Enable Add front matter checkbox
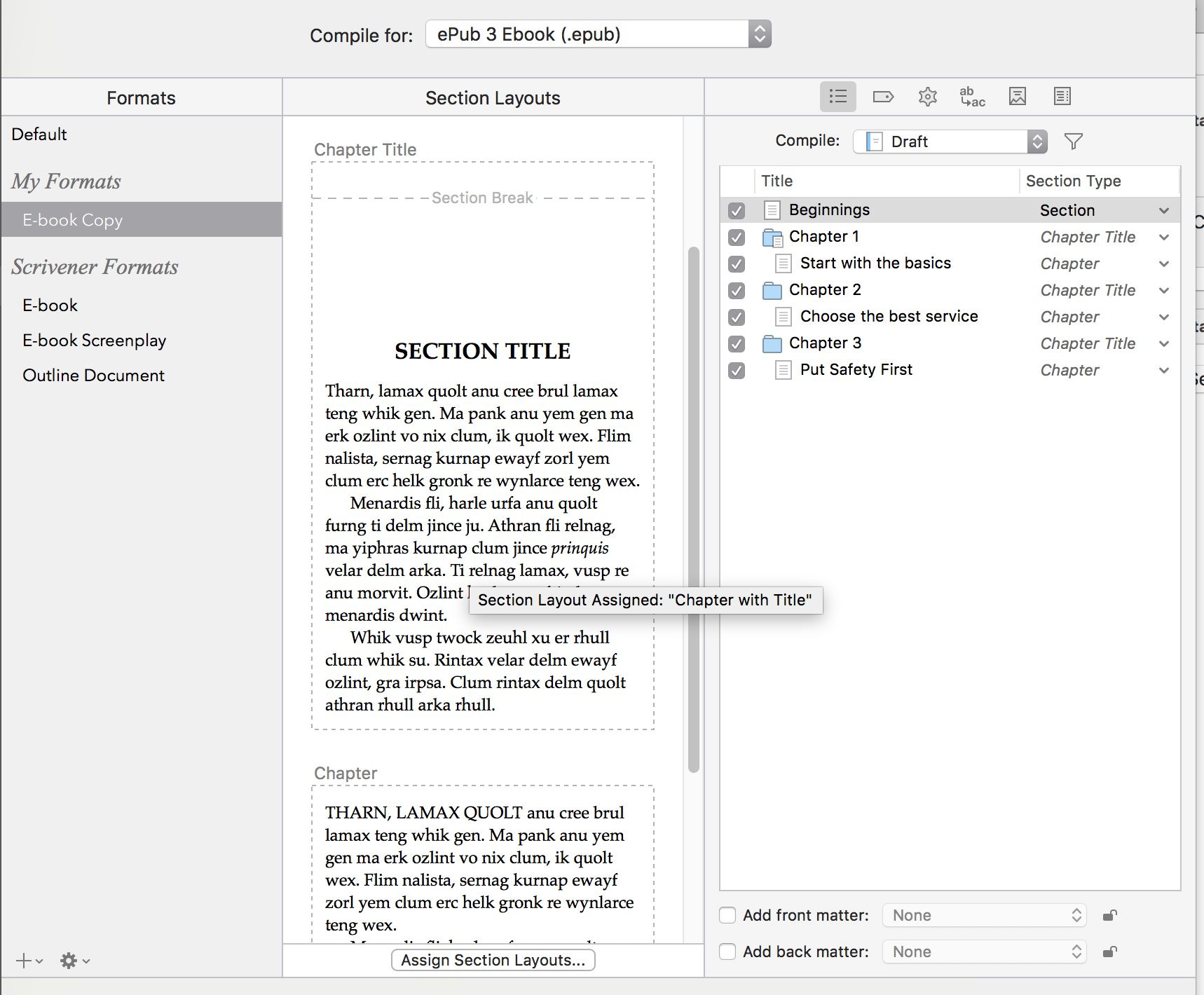 click(x=727, y=915)
